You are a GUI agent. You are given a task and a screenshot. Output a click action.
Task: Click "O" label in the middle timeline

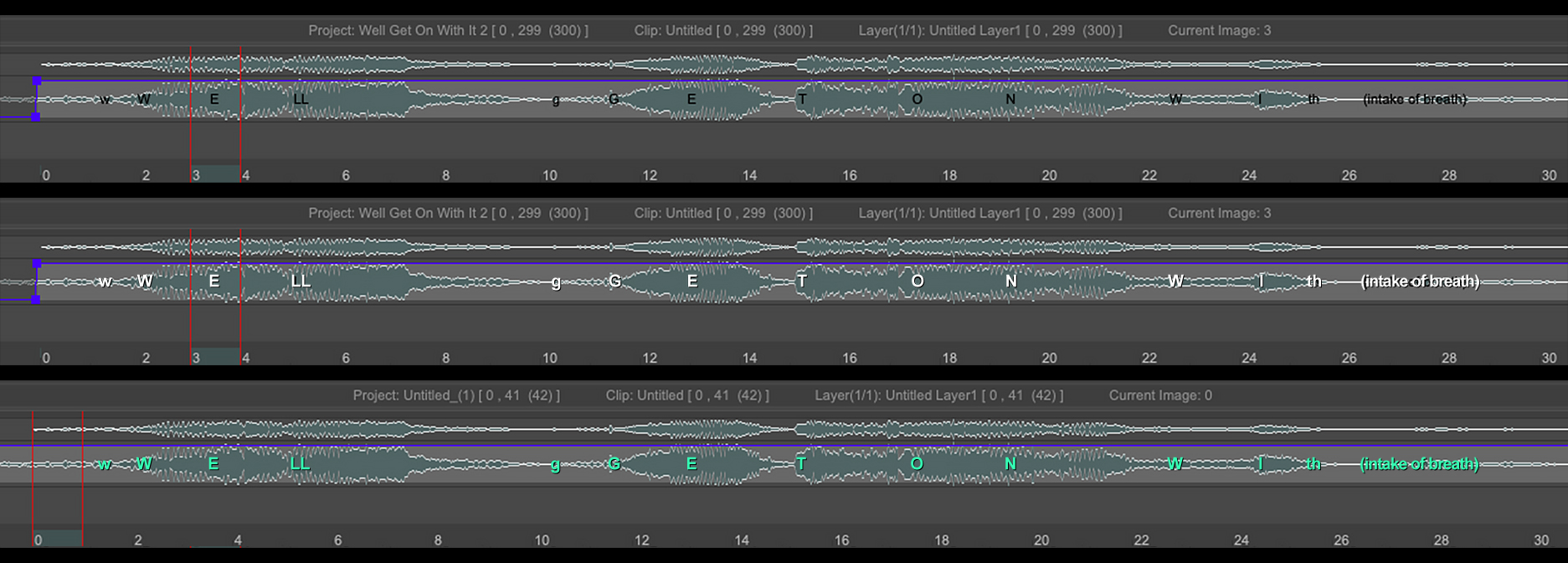point(918,281)
